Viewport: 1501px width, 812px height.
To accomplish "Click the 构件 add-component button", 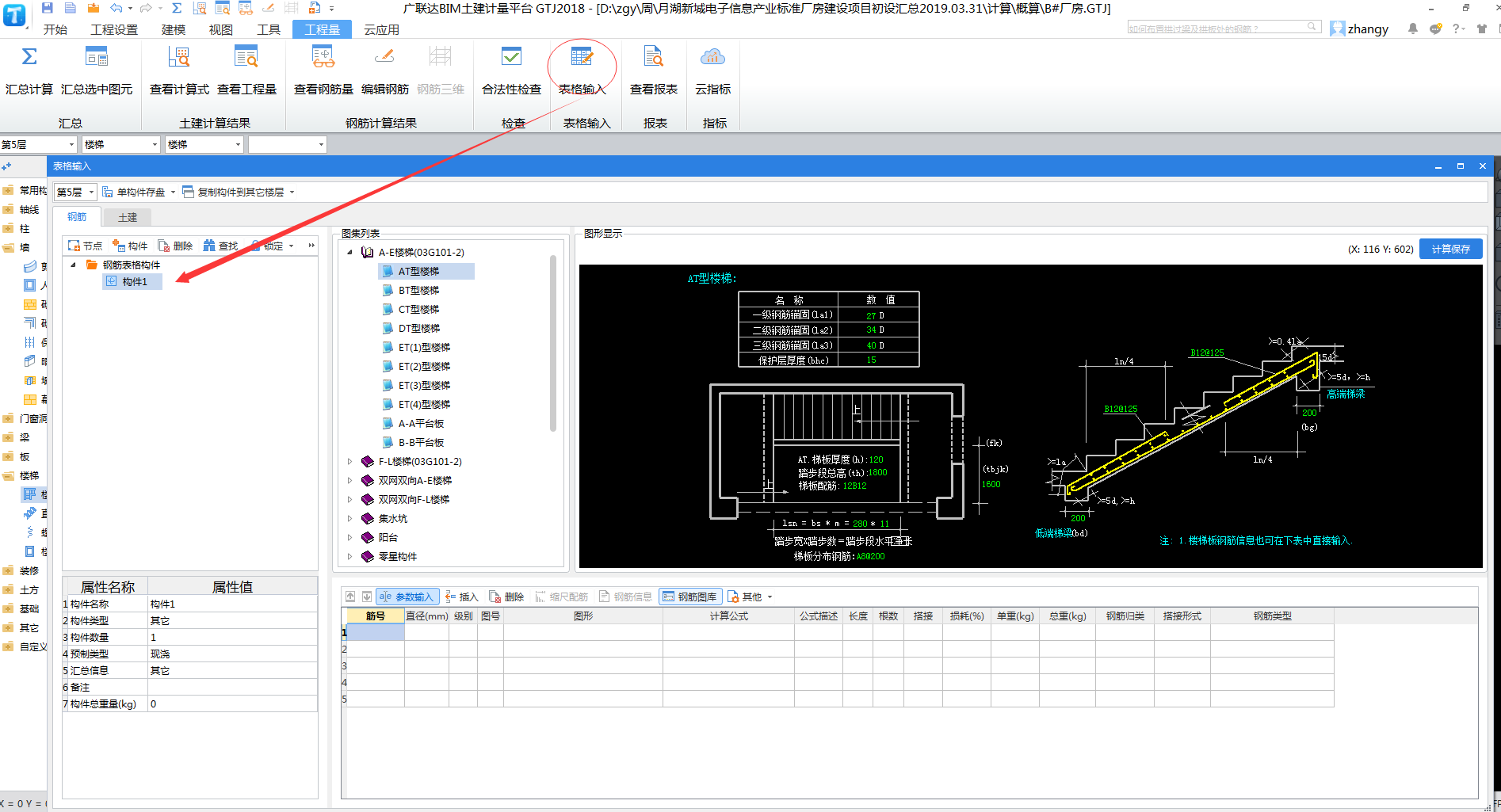I will click(130, 246).
